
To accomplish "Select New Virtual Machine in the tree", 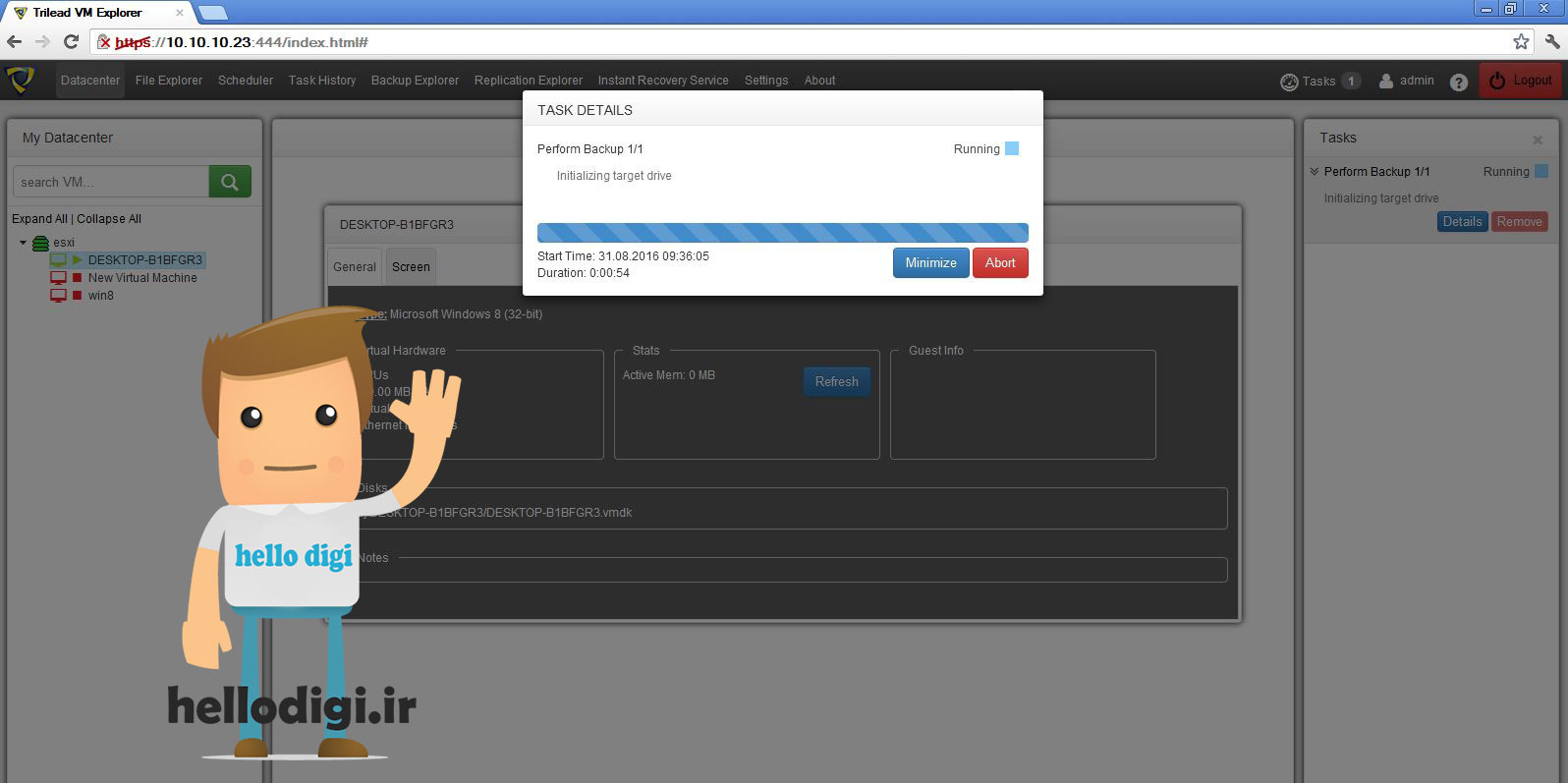I will [x=142, y=278].
